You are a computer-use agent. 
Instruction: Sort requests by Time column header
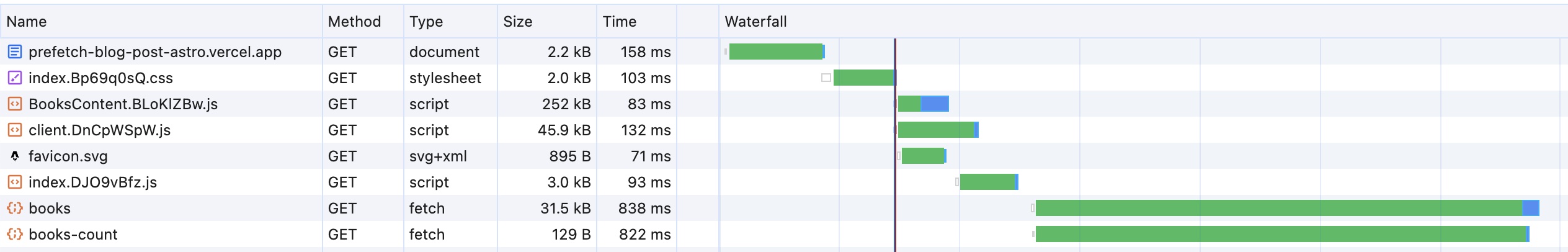pyautogui.click(x=620, y=22)
